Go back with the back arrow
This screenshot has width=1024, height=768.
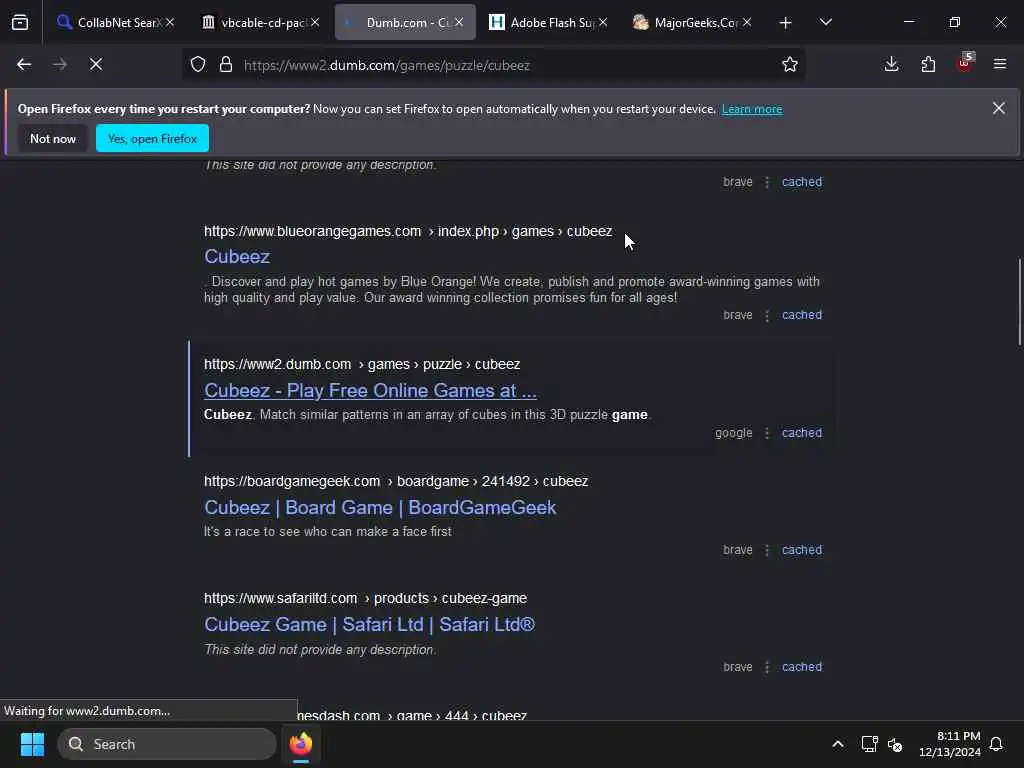coord(24,65)
